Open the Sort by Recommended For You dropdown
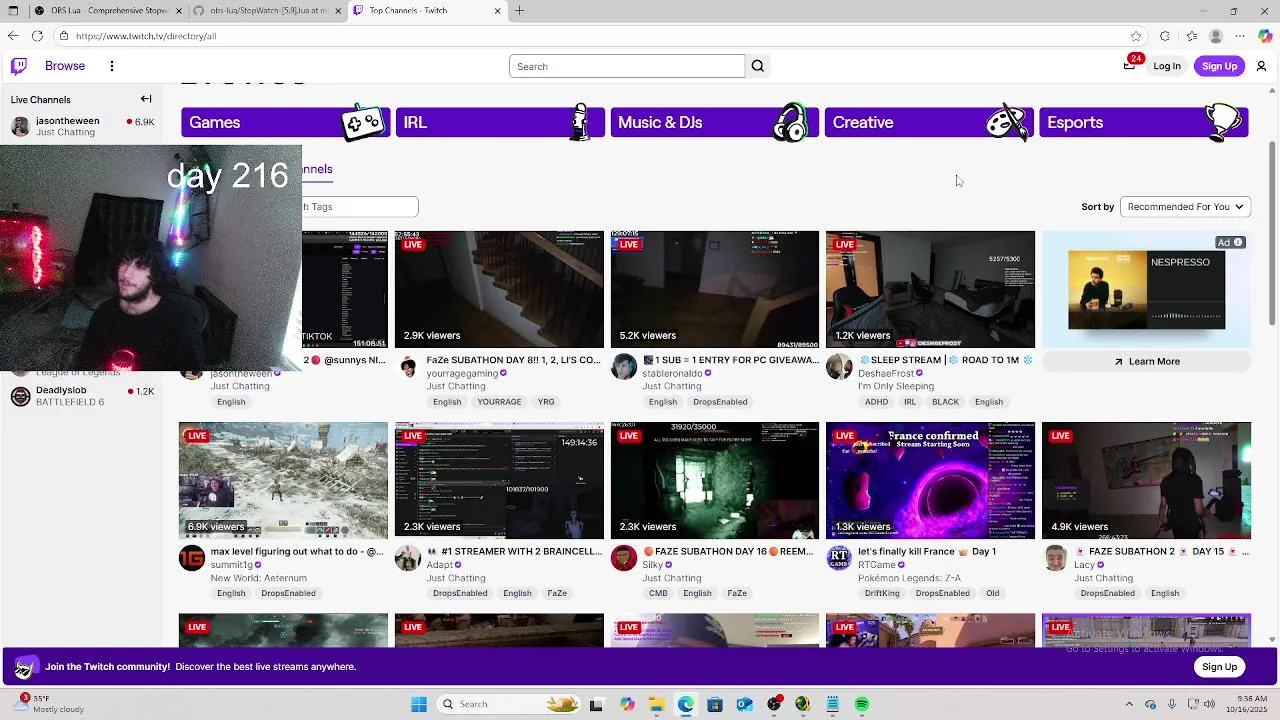1280x720 pixels. click(1185, 207)
